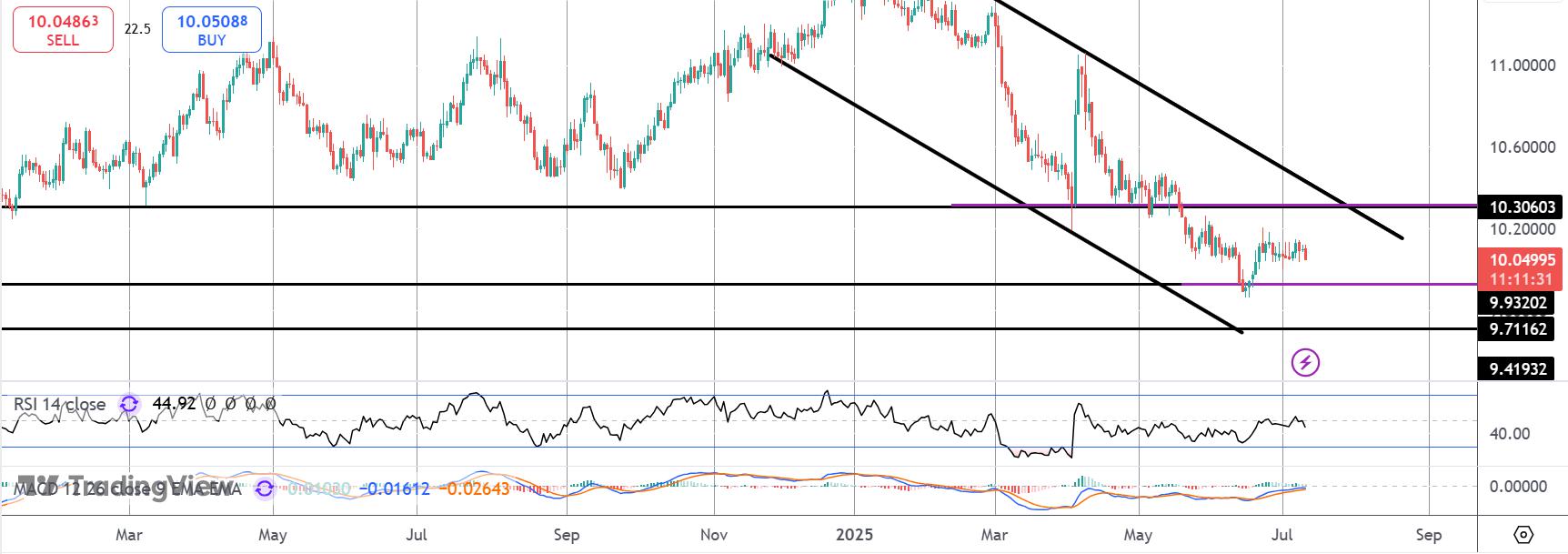Click the 10.20000 price scale label
Image resolution: width=1568 pixels, height=554 pixels.
pyautogui.click(x=1522, y=229)
